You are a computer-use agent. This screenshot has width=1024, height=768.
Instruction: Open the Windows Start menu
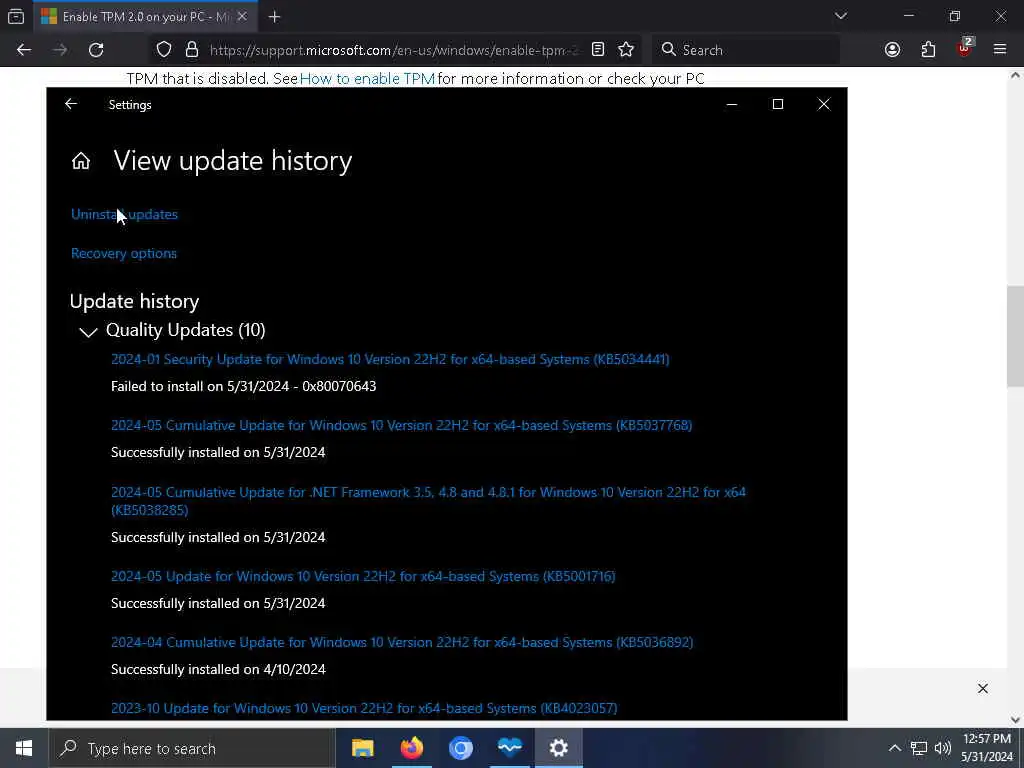tap(24, 748)
